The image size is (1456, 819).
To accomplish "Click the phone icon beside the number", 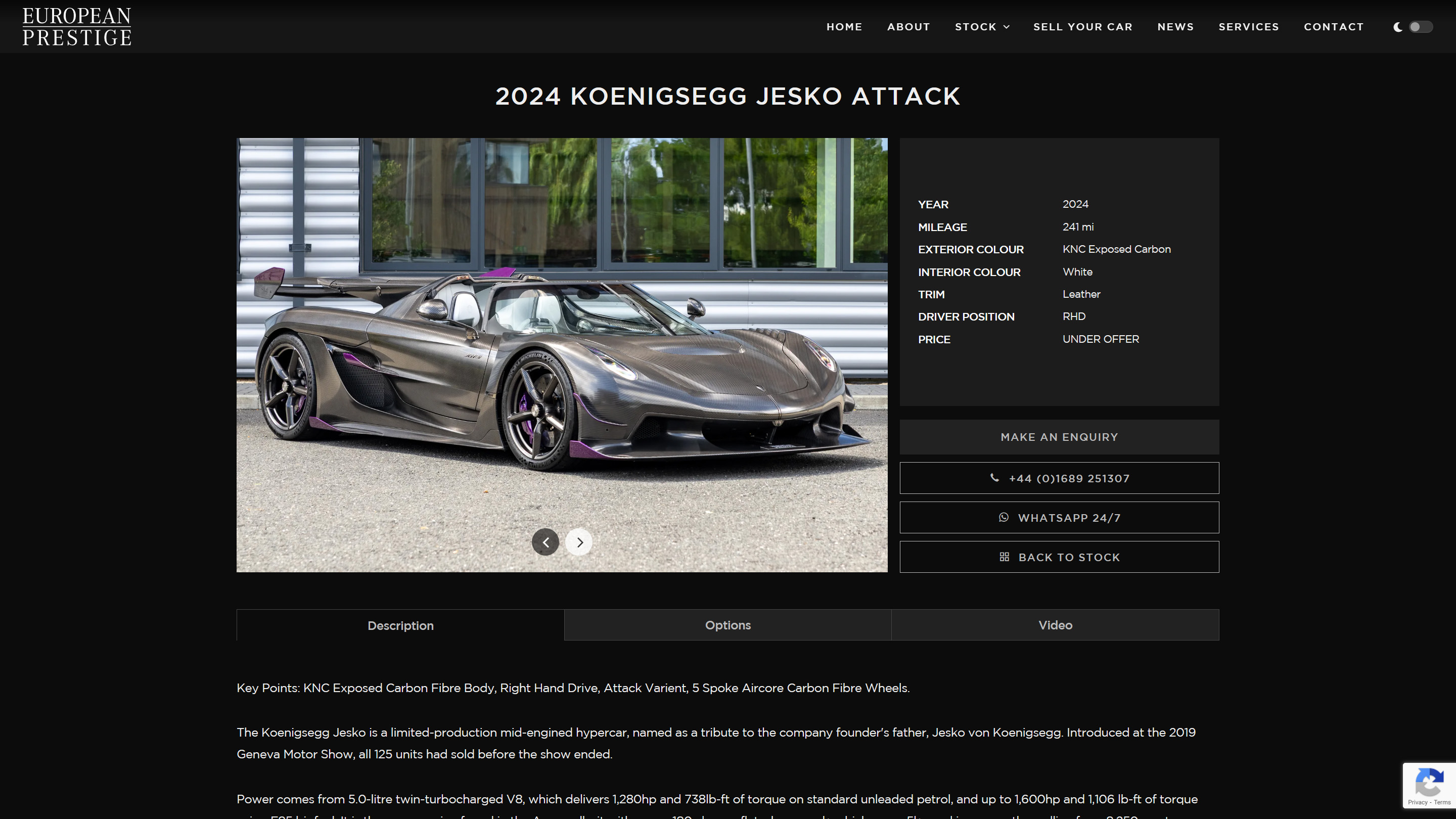I will [x=994, y=478].
